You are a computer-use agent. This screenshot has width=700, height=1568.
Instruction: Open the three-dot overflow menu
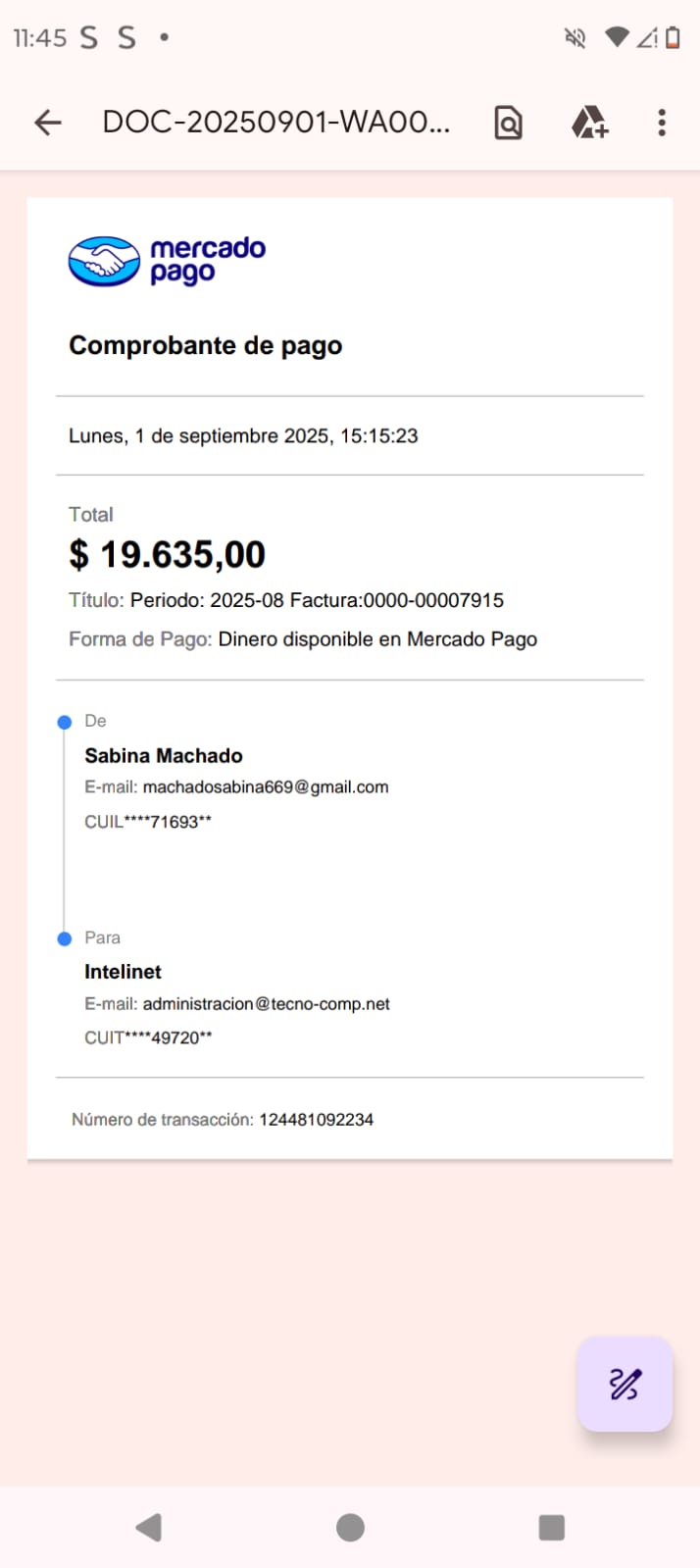point(662,123)
